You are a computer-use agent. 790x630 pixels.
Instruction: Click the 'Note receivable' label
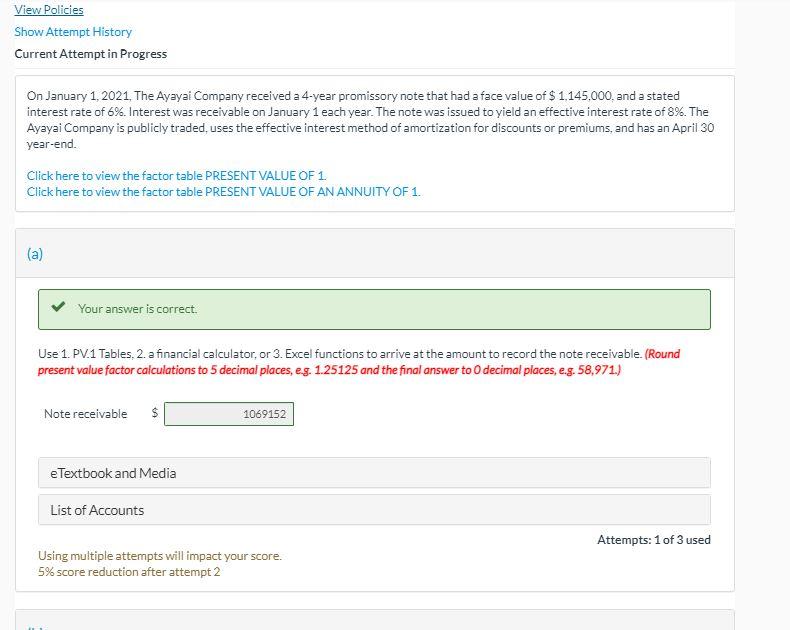(86, 414)
